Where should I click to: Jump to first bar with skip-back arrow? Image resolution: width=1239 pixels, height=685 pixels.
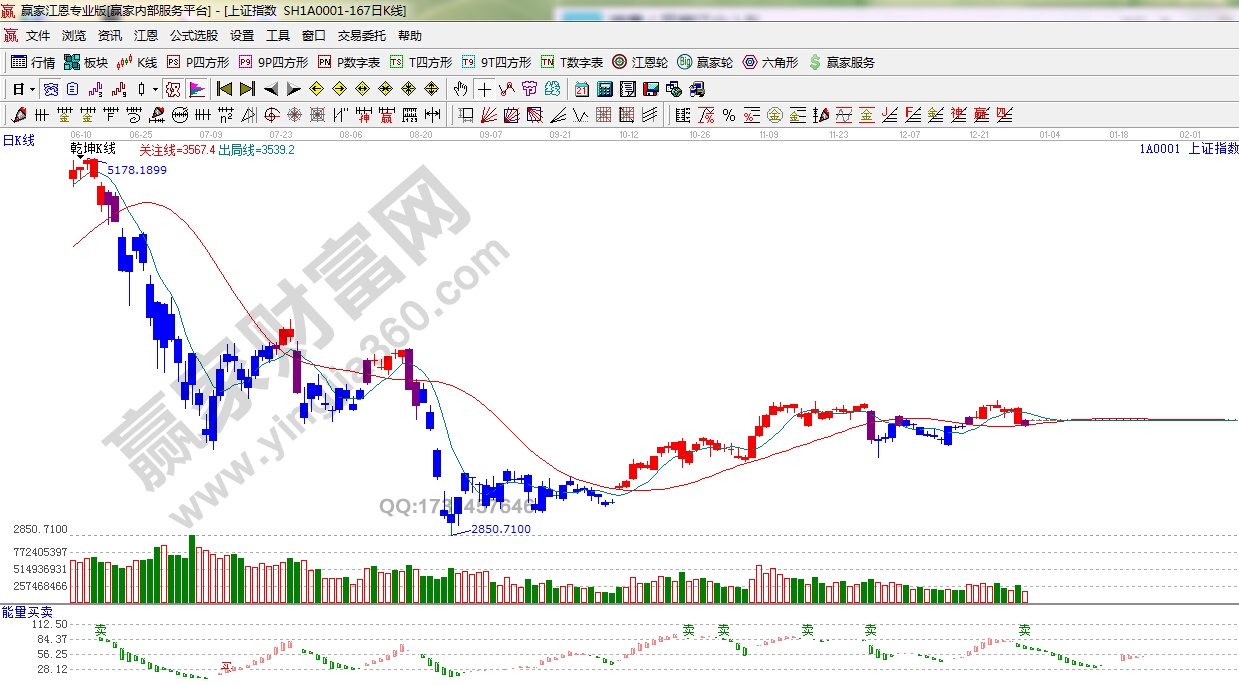point(225,89)
